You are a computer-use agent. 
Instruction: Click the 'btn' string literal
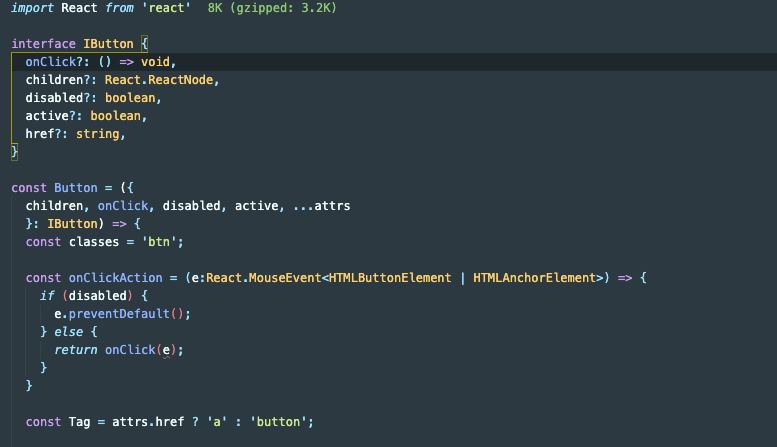159,242
